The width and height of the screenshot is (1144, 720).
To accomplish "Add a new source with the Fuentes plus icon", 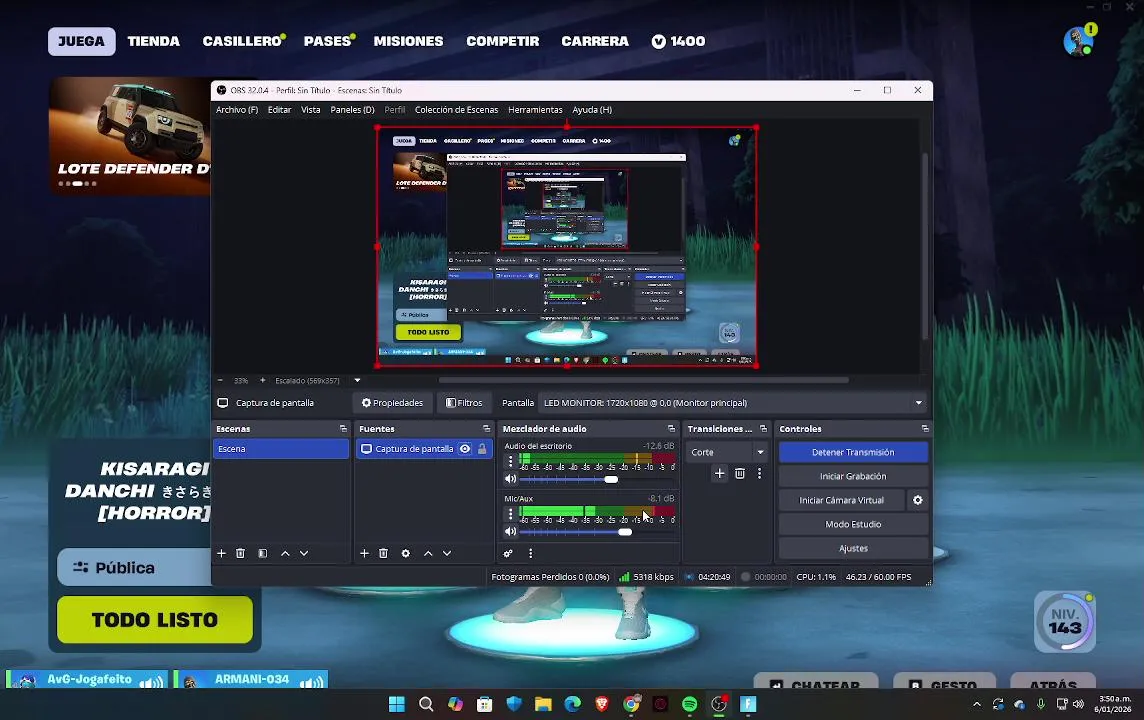I will tap(364, 554).
